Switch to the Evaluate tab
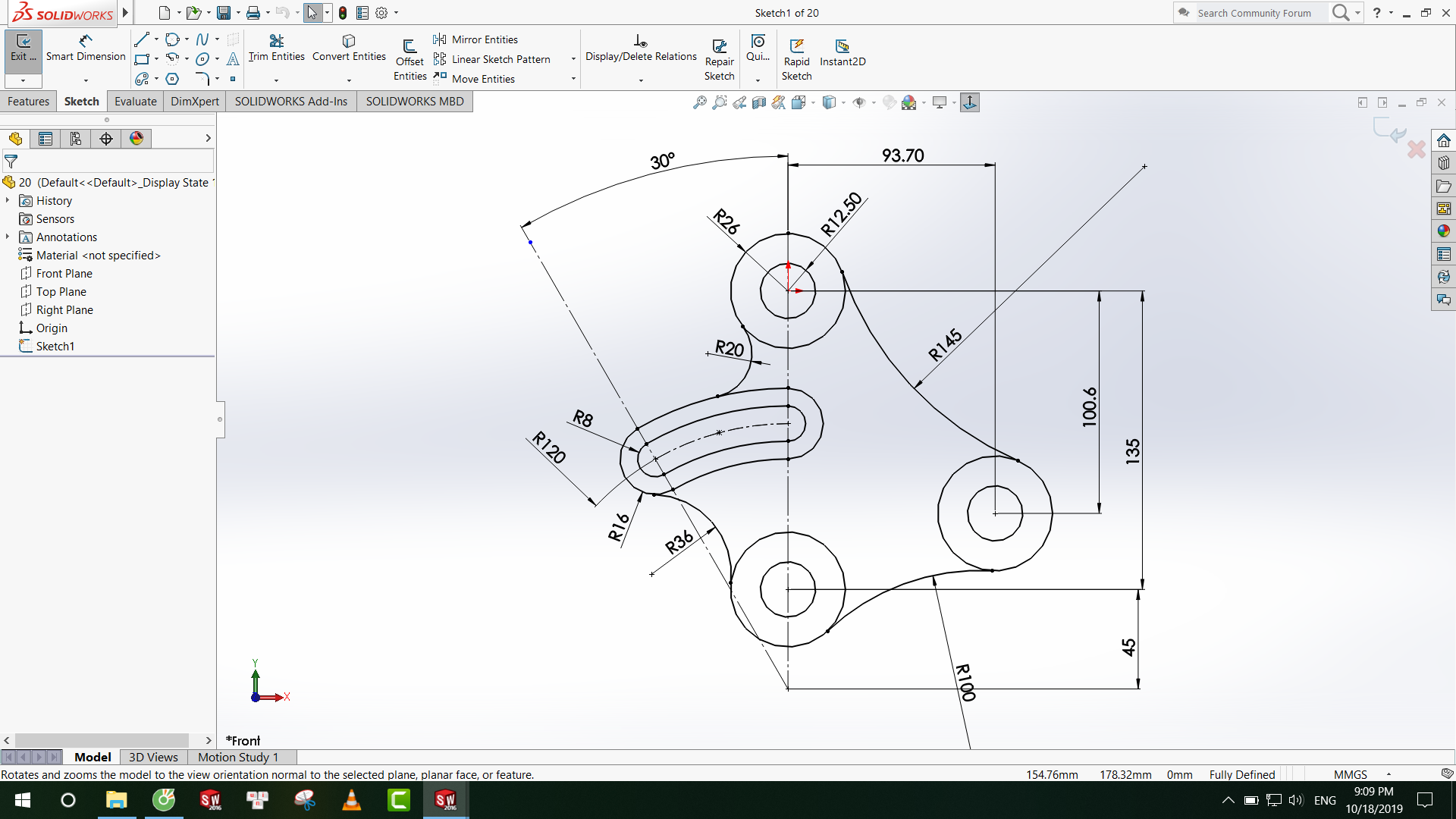Viewport: 1456px width, 819px height. pos(136,102)
